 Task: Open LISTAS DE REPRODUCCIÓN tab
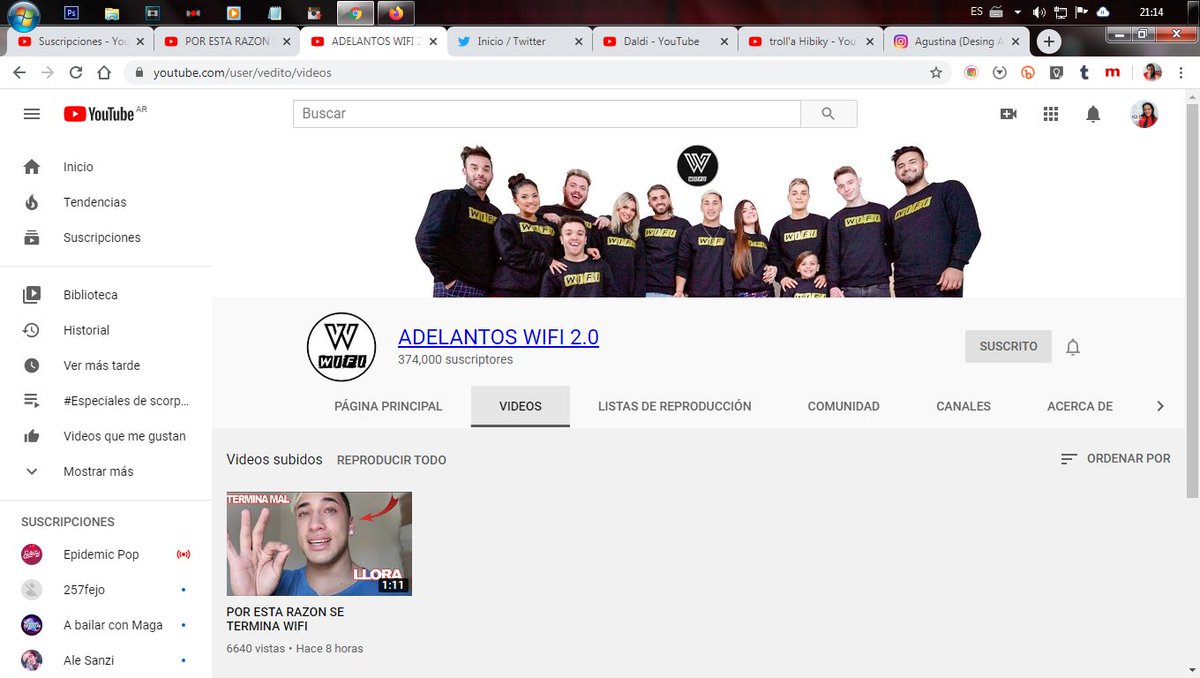point(675,406)
